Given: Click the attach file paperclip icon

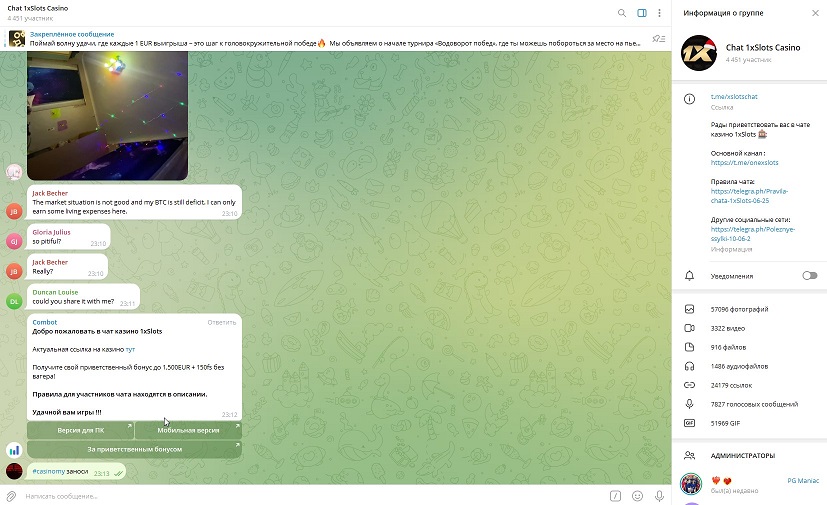Looking at the screenshot, I should pos(11,496).
